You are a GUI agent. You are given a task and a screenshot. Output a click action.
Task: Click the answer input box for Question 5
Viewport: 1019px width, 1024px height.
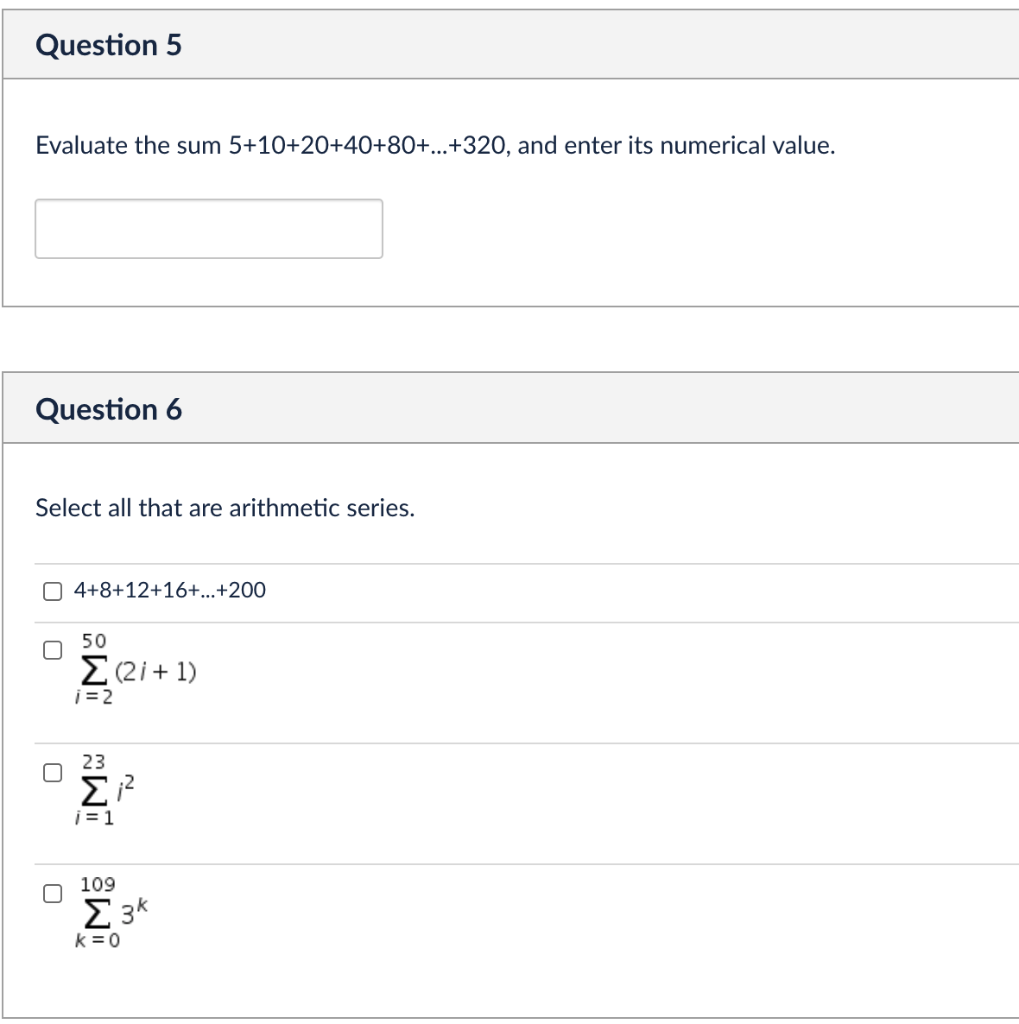208,228
